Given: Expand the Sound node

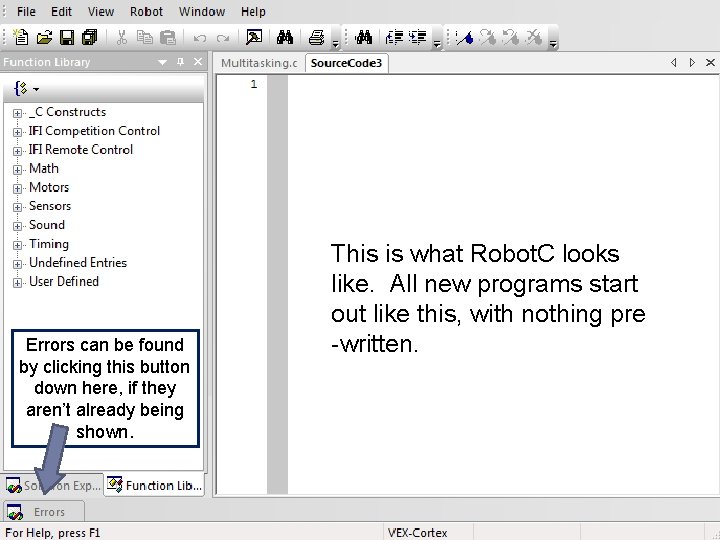Looking at the screenshot, I should (x=17, y=226).
